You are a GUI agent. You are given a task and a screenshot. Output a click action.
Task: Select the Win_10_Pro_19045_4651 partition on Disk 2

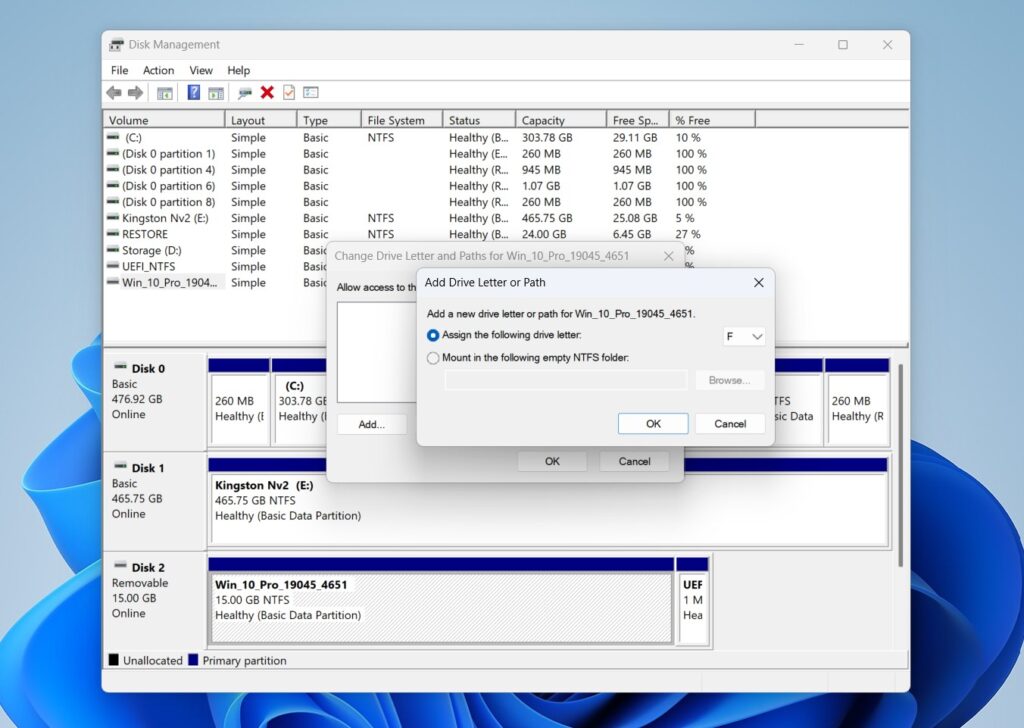pos(441,609)
